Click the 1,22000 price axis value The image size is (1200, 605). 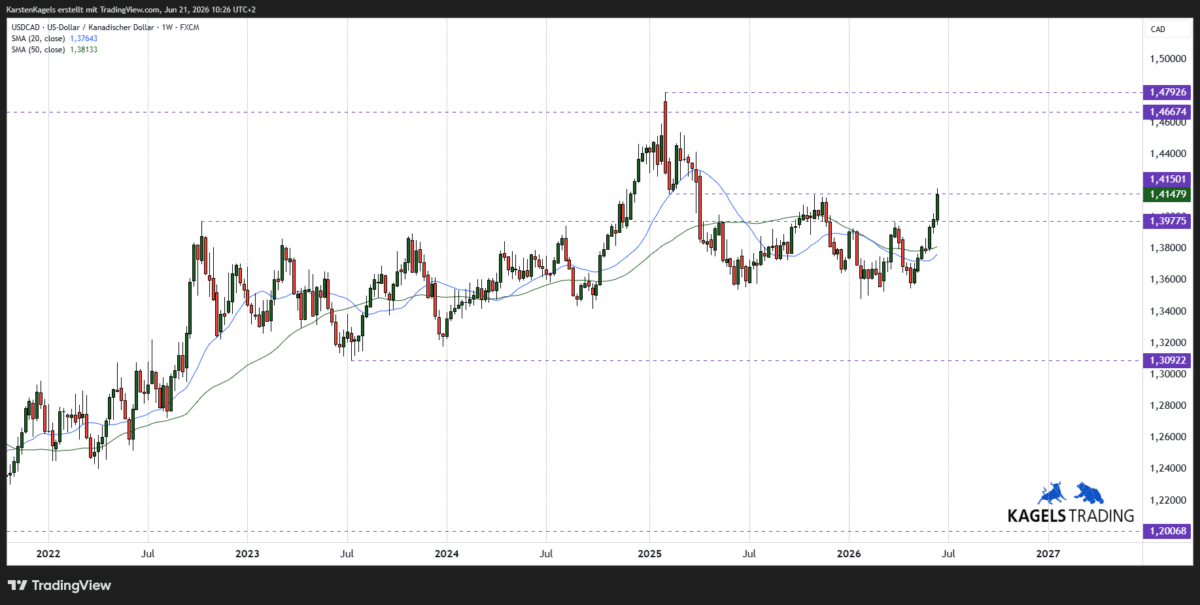tap(1168, 499)
